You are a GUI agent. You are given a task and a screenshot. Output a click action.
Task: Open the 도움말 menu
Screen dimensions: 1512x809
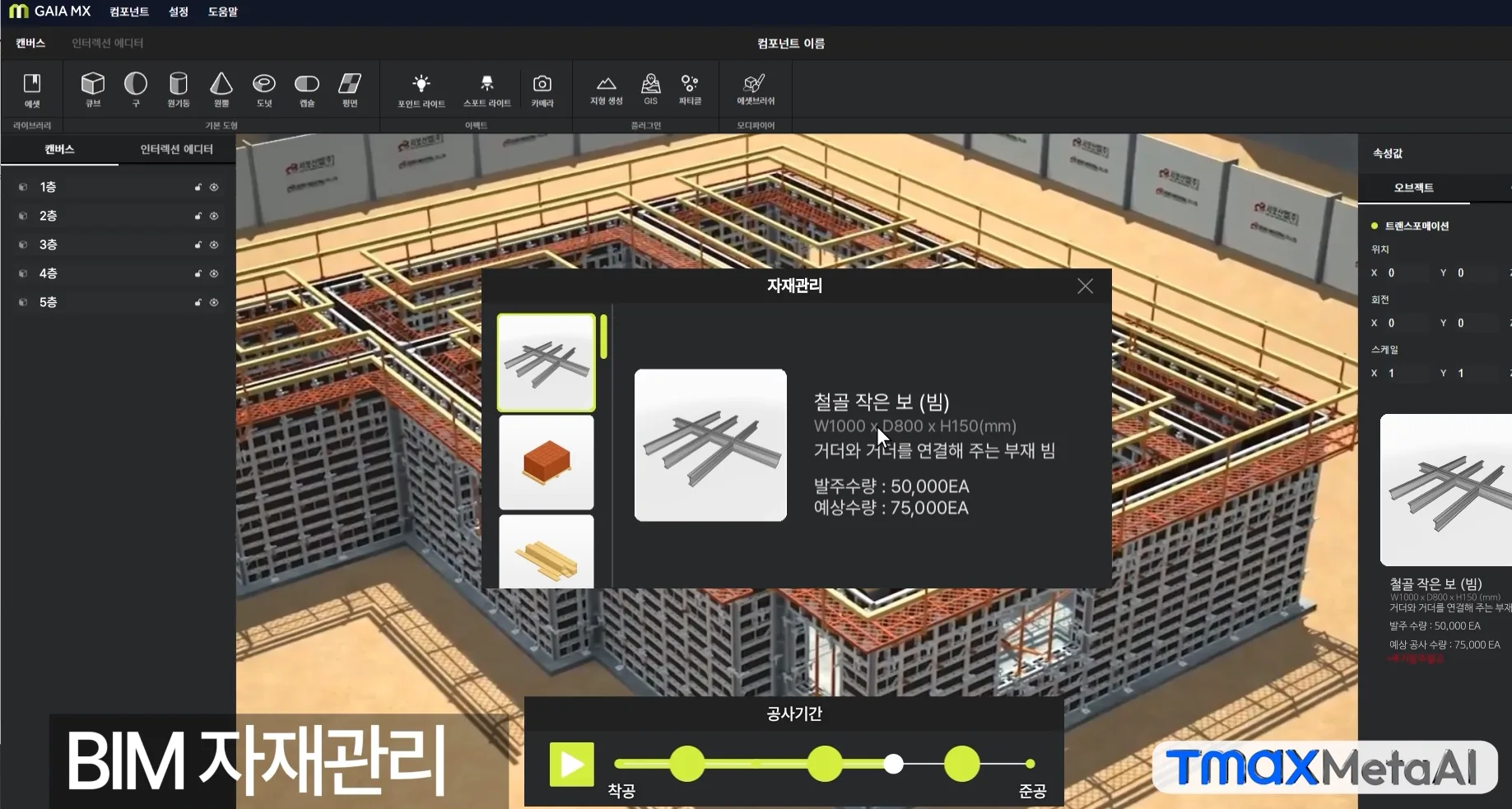222,12
